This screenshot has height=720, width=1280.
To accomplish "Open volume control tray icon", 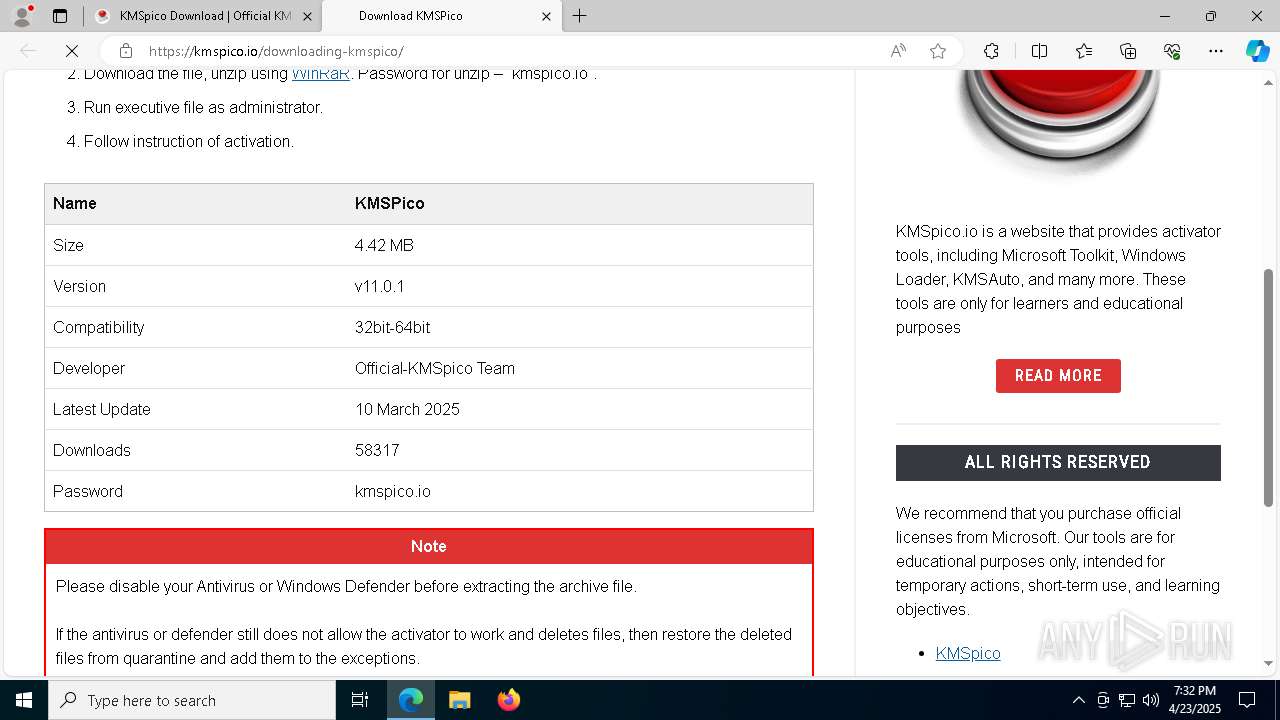I will click(x=1151, y=700).
